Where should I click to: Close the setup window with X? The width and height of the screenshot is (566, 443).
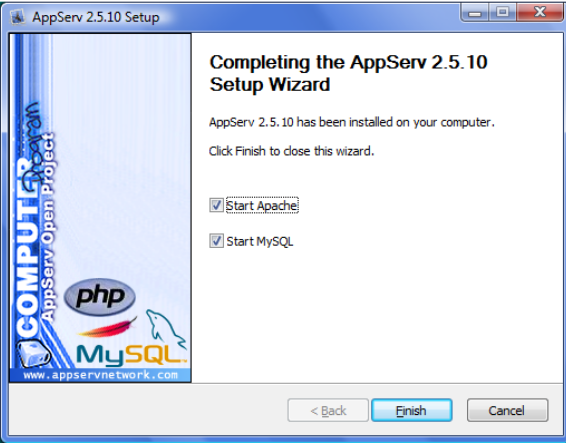(x=539, y=13)
